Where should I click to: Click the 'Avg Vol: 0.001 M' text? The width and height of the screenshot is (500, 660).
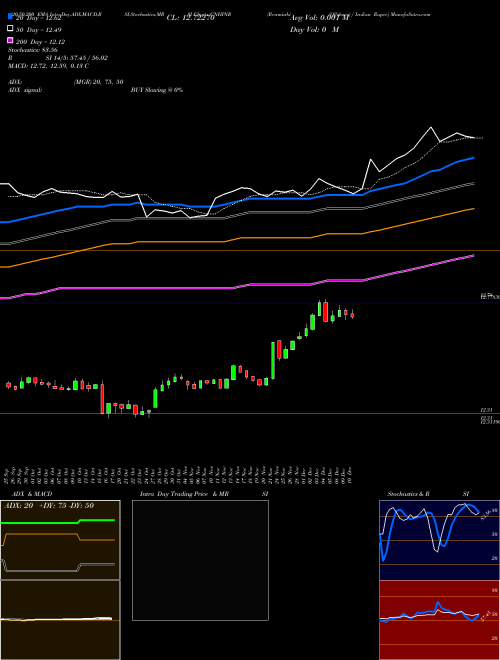pos(320,18)
